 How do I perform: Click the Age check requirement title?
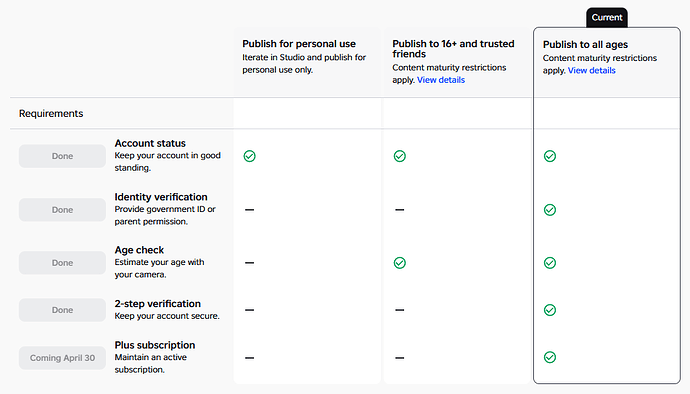point(139,250)
